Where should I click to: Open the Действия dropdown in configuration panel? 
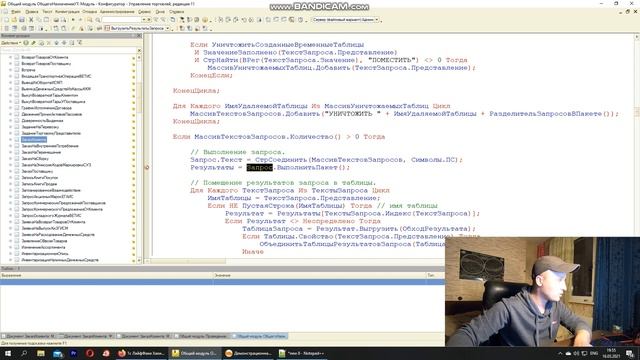[11, 42]
